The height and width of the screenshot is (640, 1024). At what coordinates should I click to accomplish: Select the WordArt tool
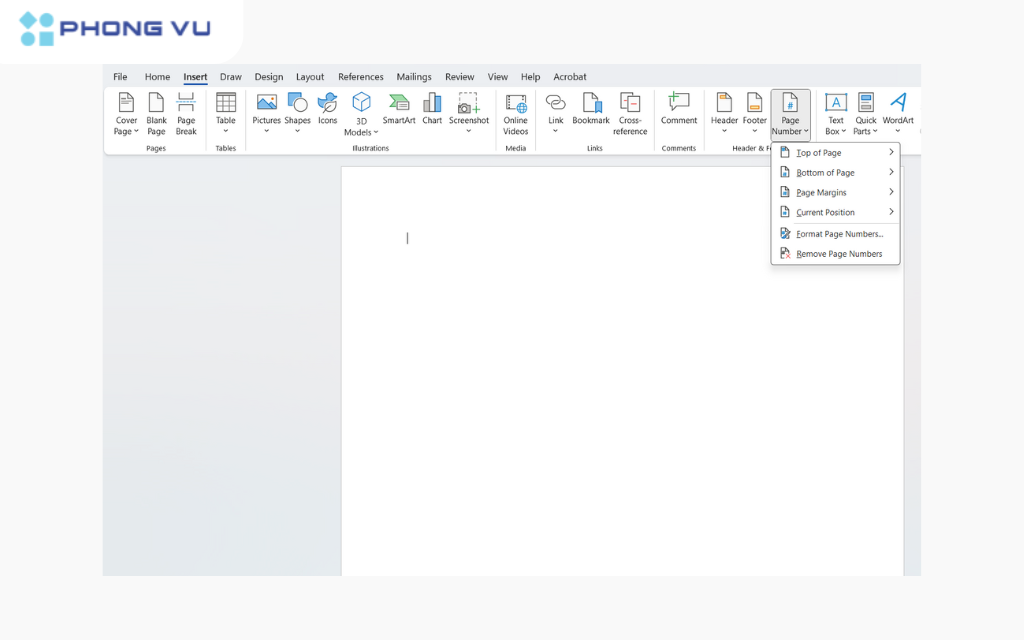click(x=897, y=112)
